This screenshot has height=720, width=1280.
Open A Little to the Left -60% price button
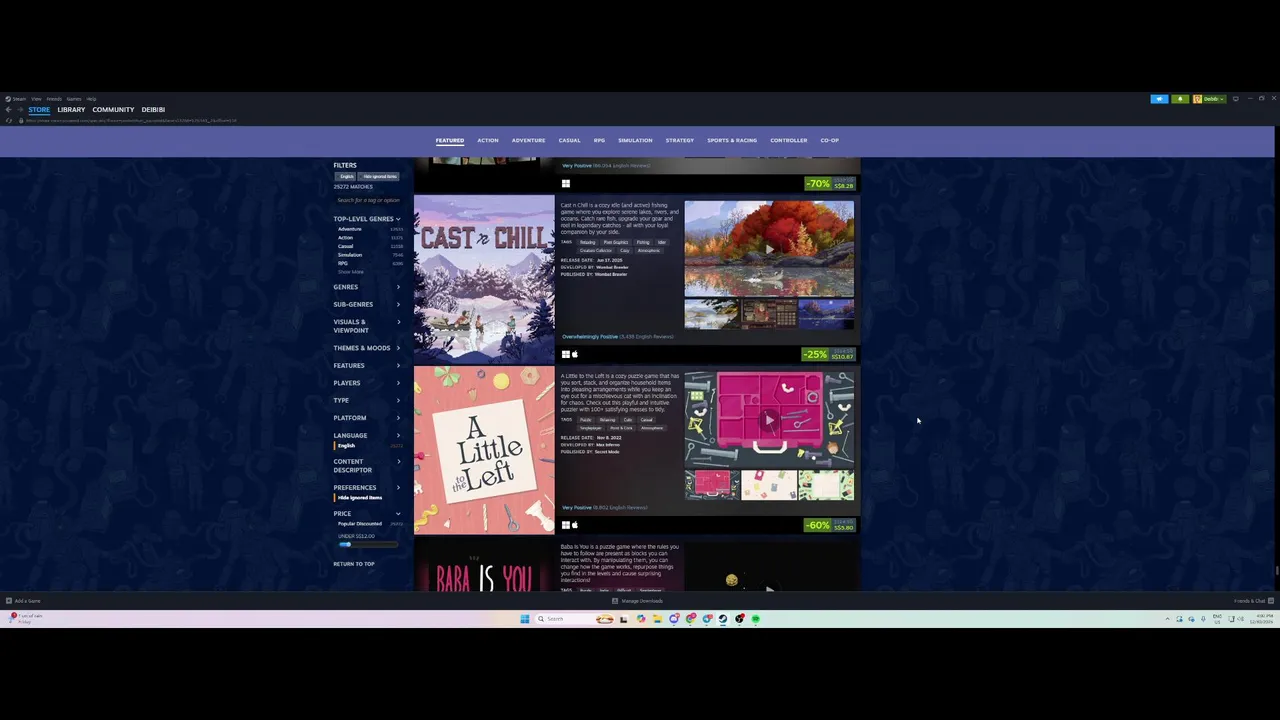[x=831, y=525]
